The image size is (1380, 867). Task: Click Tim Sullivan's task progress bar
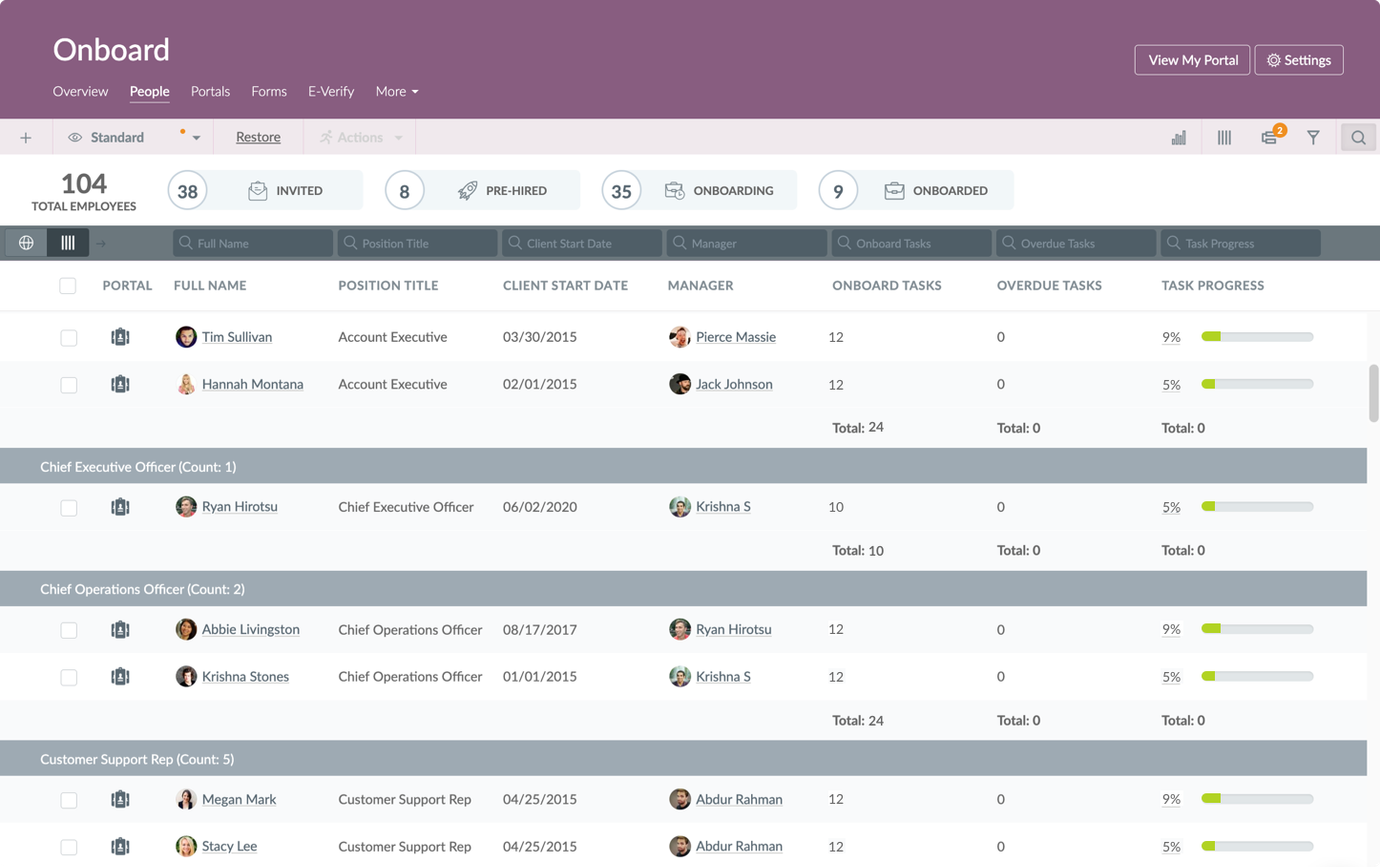pyautogui.click(x=1257, y=337)
